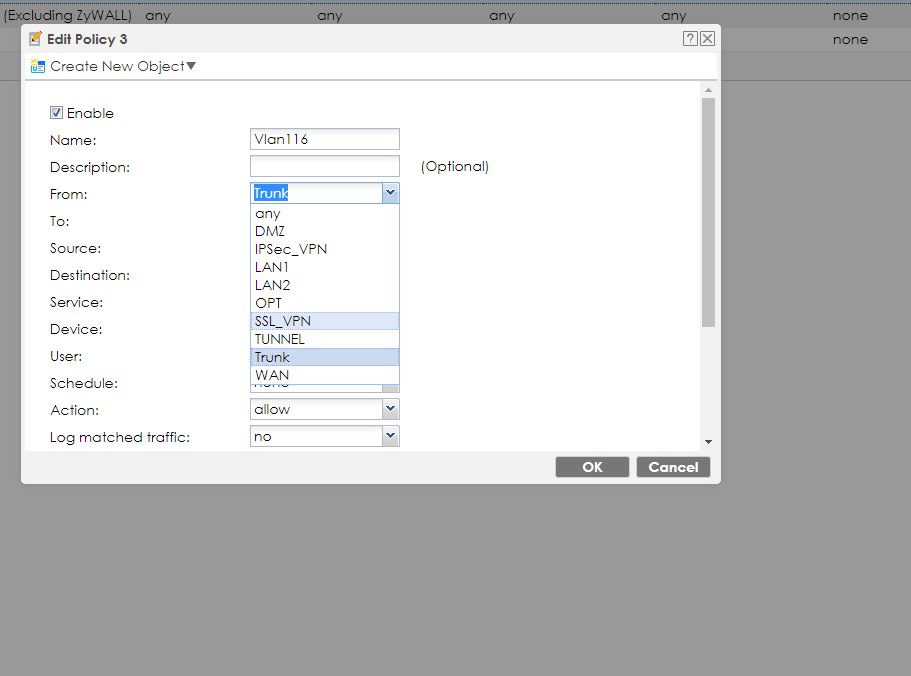Screen dimensions: 911x676
Task: Pick LAN2 from the zone list
Action: pyautogui.click(x=325, y=285)
